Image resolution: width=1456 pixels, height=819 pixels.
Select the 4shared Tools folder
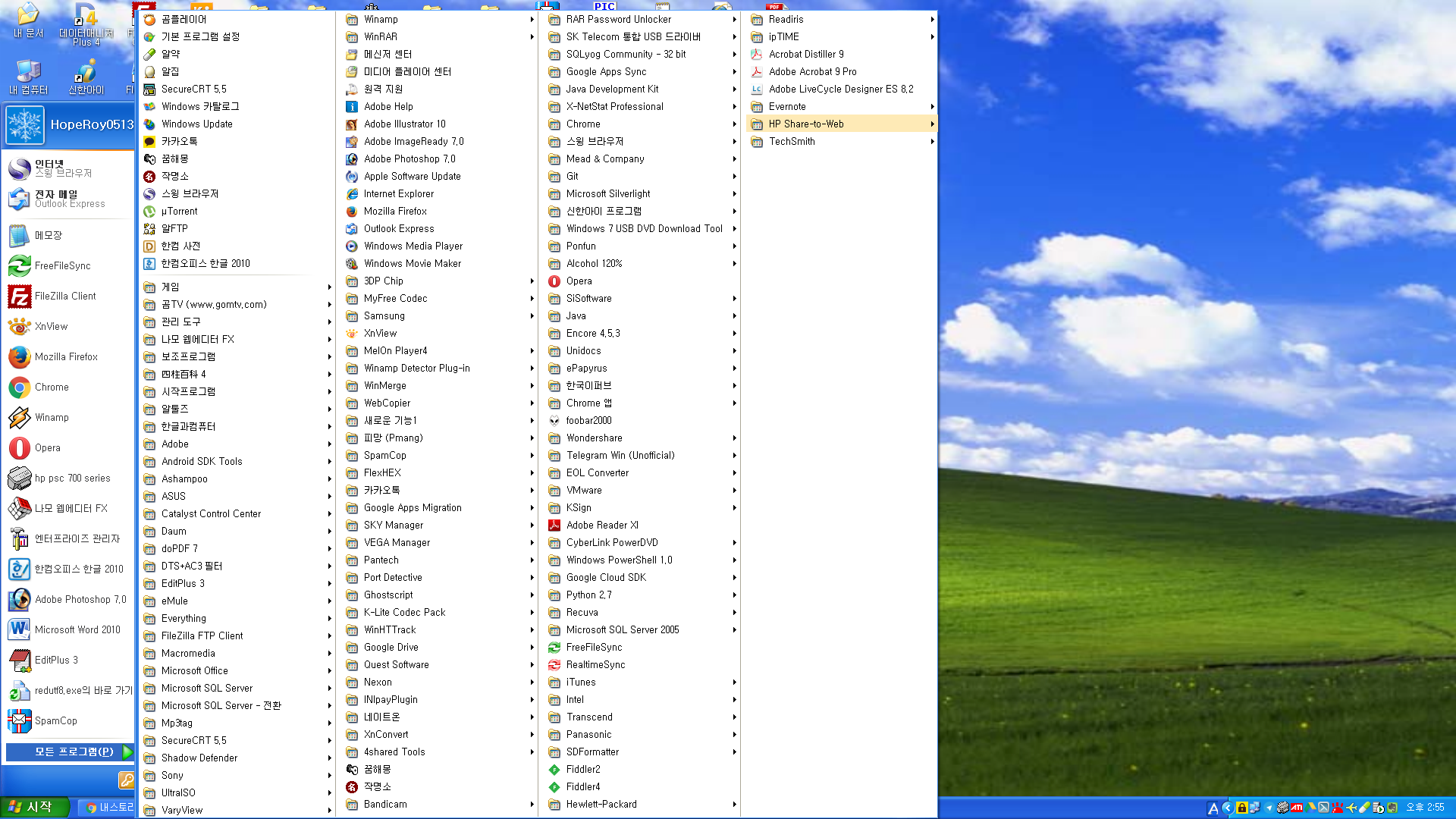click(440, 752)
